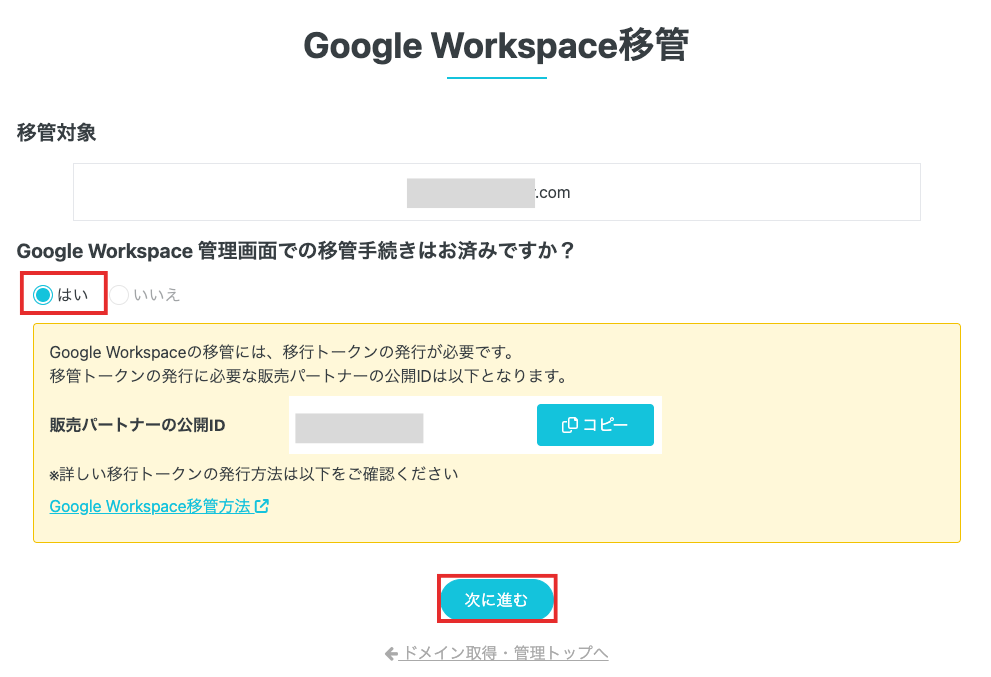Click the 移管手続きはお済みですか question heading
This screenshot has height=677, width=991.
296,251
